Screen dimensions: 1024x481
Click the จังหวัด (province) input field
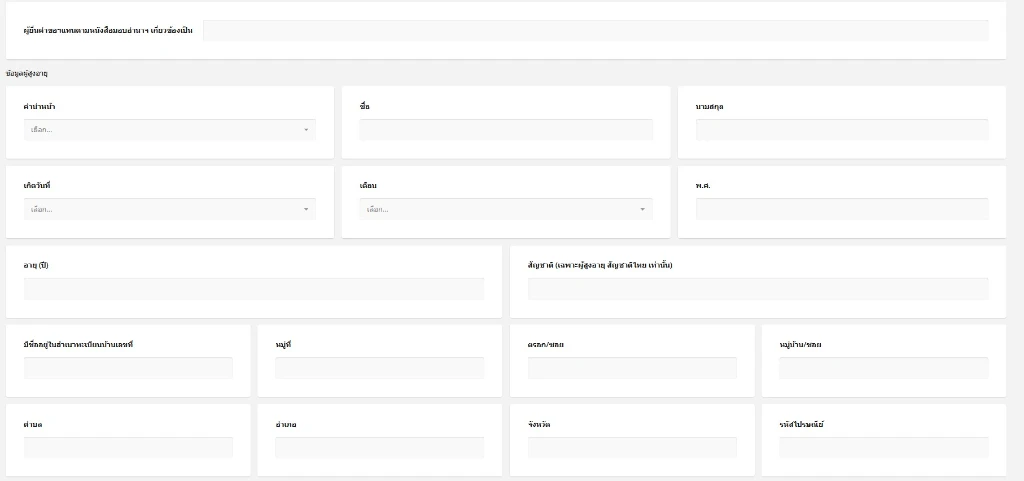pos(632,447)
